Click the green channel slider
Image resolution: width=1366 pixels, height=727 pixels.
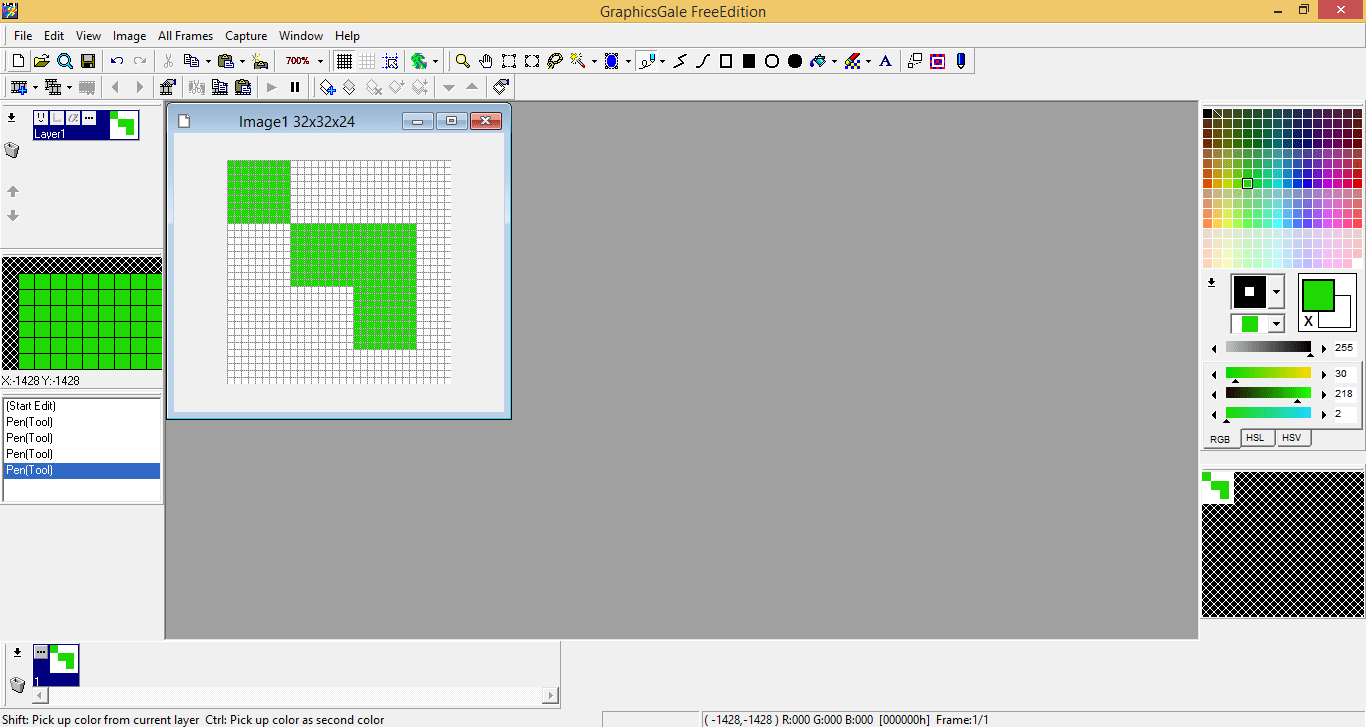click(1268, 393)
